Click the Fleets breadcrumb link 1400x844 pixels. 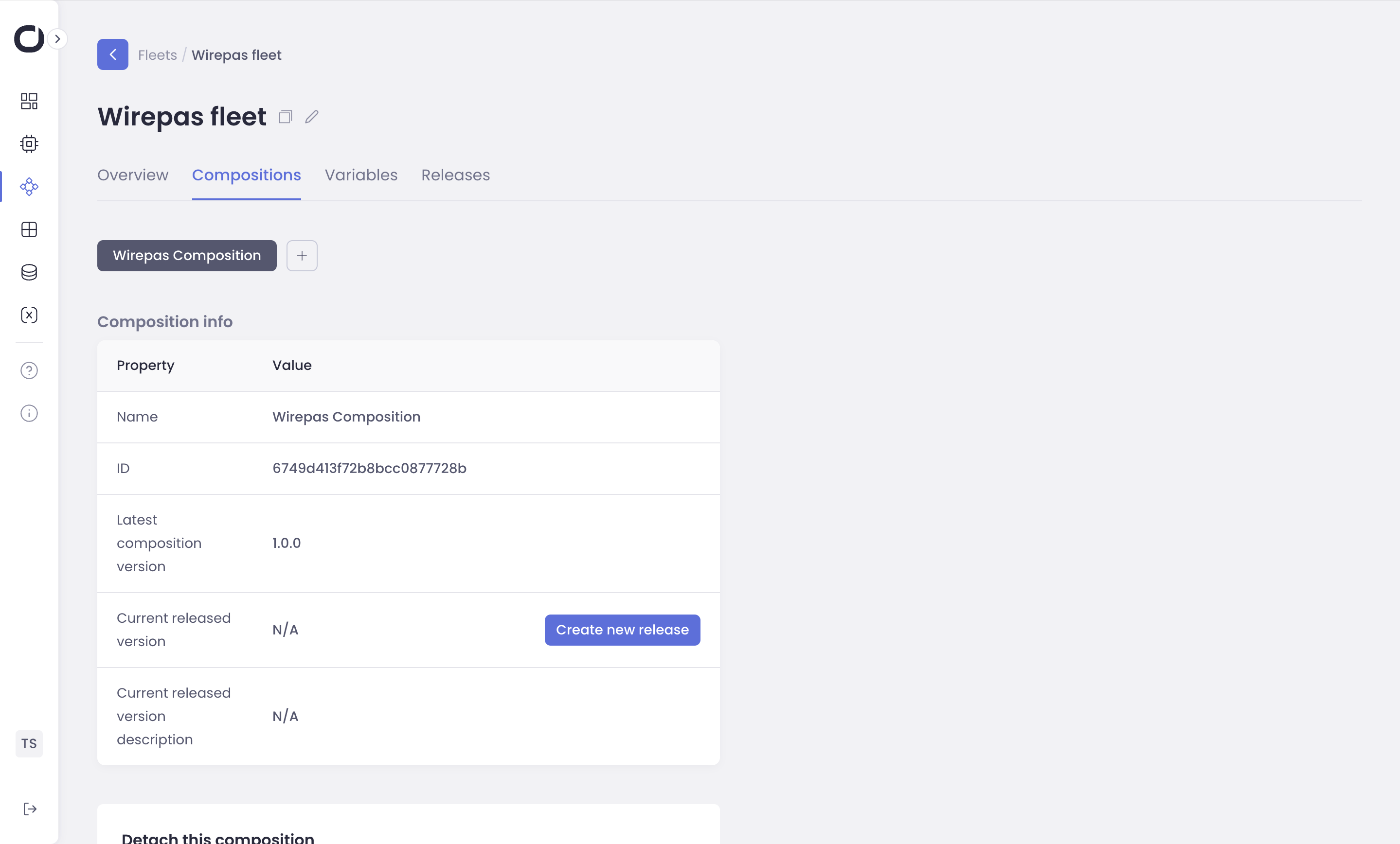pyautogui.click(x=158, y=55)
